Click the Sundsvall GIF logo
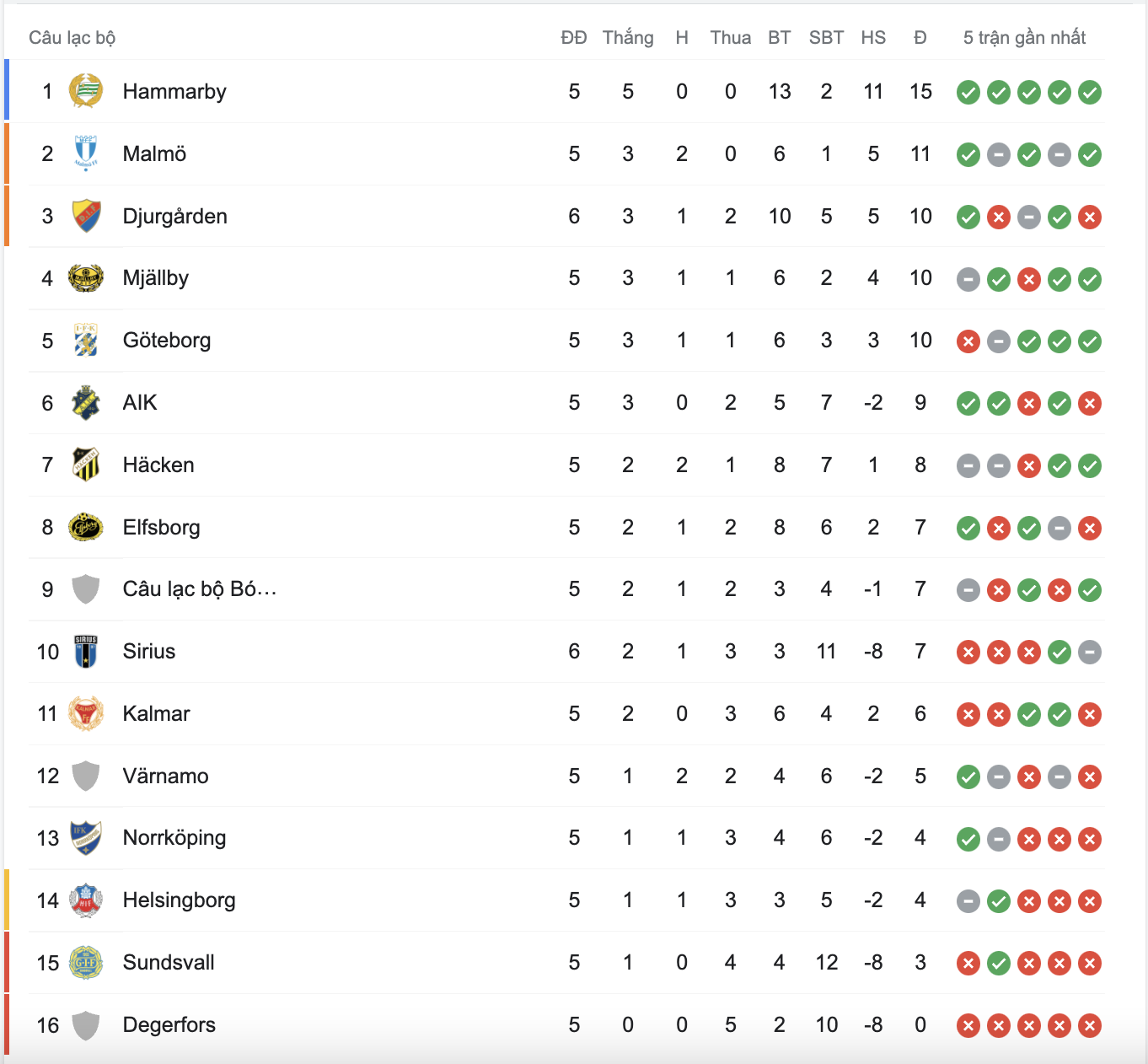Screen dimensions: 1148x1064 tap(85, 963)
